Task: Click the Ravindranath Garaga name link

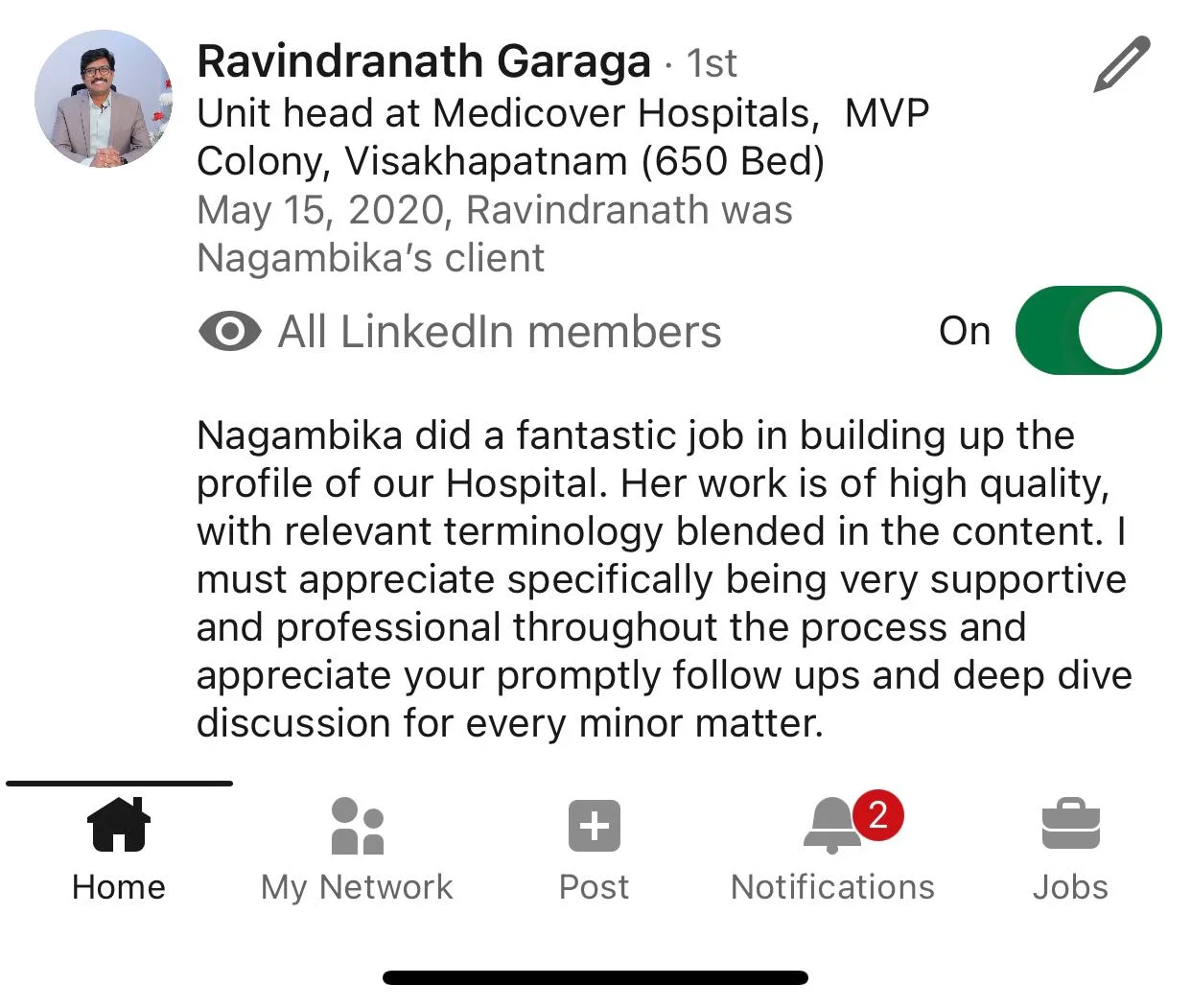Action: click(x=424, y=62)
